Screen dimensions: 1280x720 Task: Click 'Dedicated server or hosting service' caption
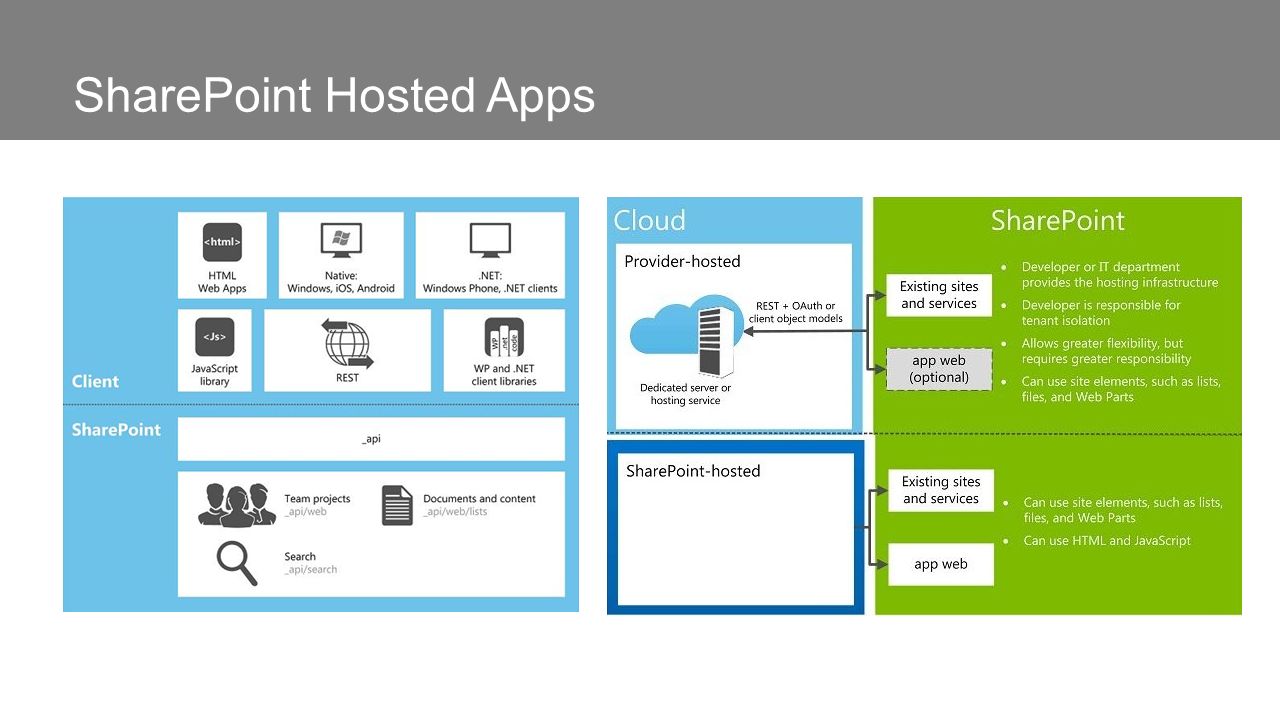pyautogui.click(x=686, y=394)
